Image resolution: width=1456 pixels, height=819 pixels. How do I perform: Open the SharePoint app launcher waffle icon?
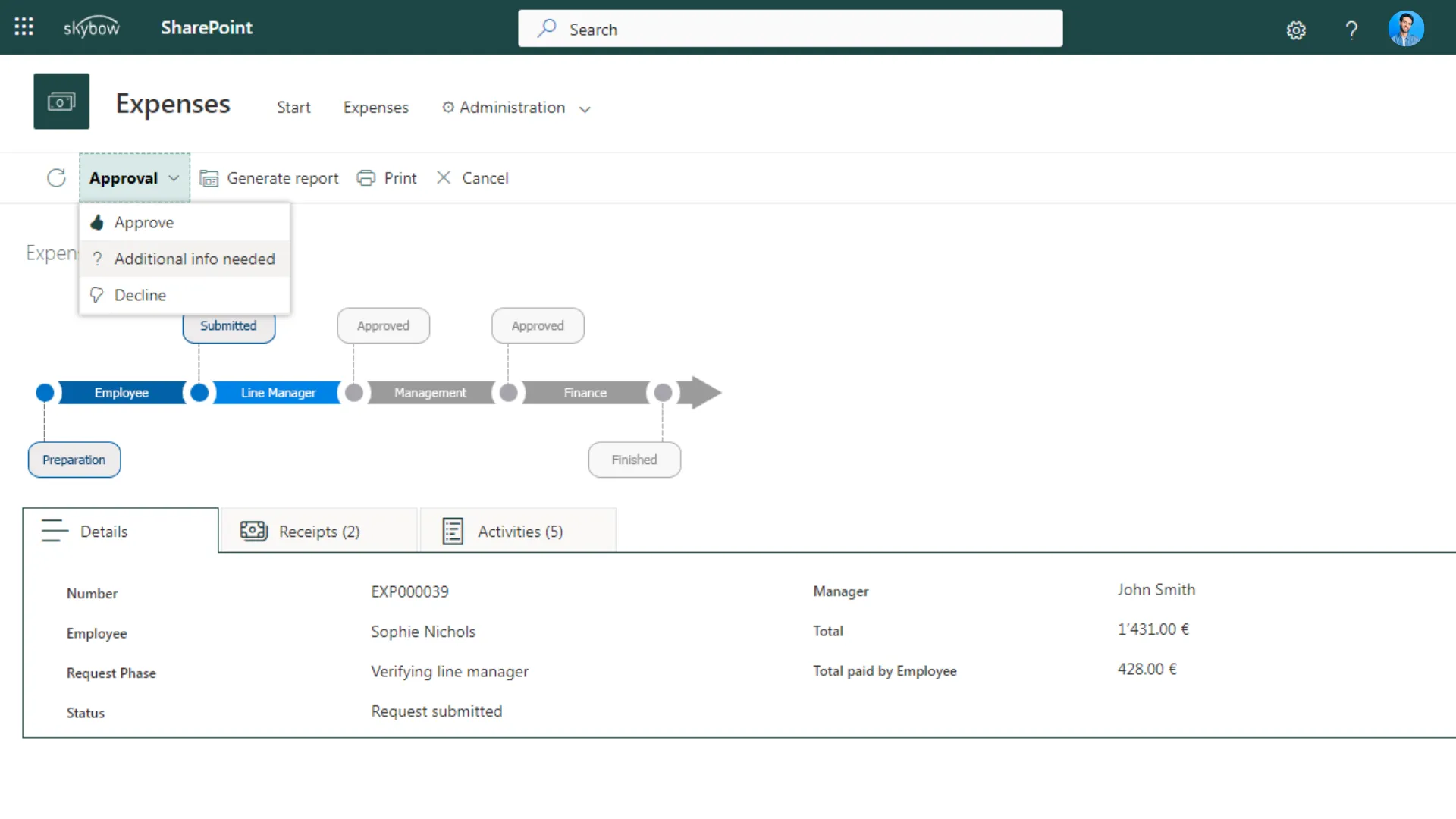point(24,27)
